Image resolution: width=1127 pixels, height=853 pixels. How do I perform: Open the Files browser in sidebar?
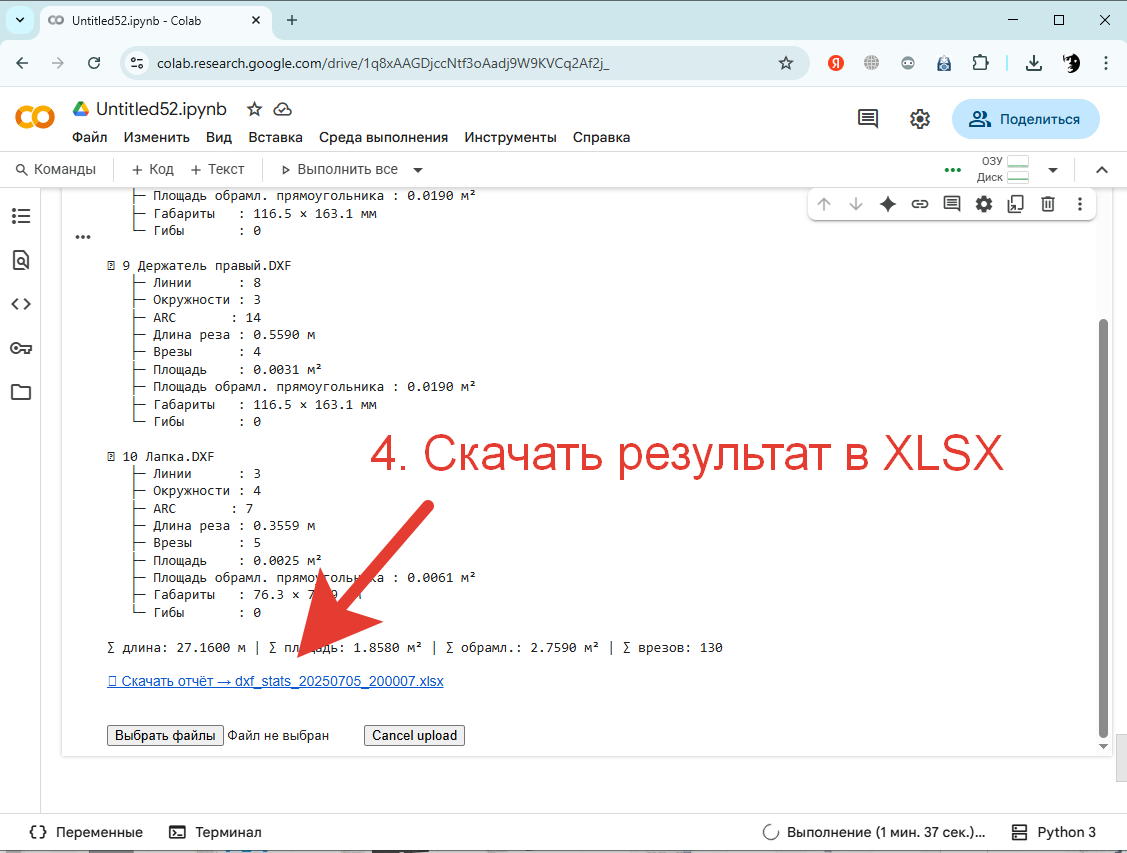(21, 392)
